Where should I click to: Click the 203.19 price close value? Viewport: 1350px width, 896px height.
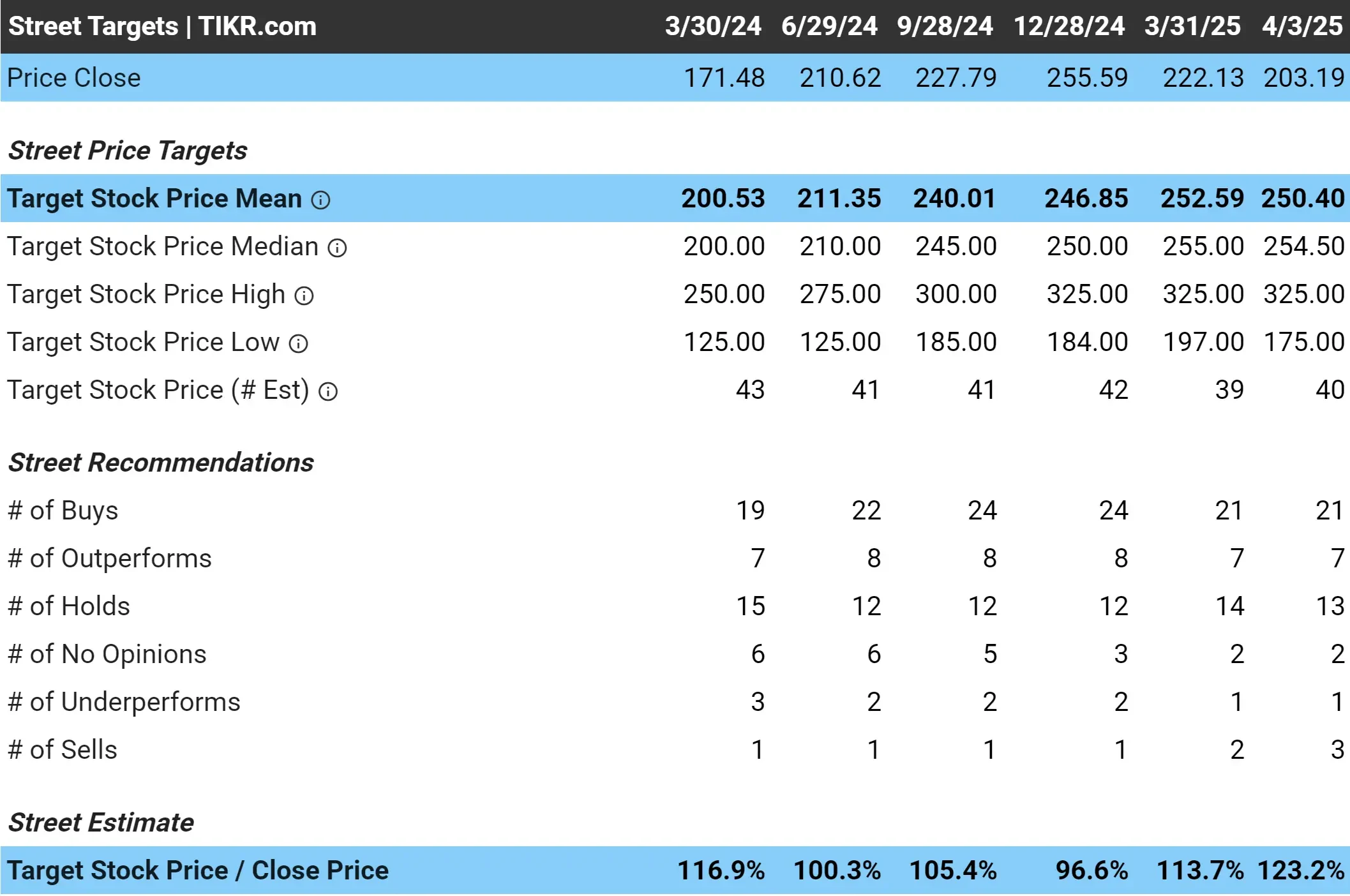pyautogui.click(x=1303, y=78)
